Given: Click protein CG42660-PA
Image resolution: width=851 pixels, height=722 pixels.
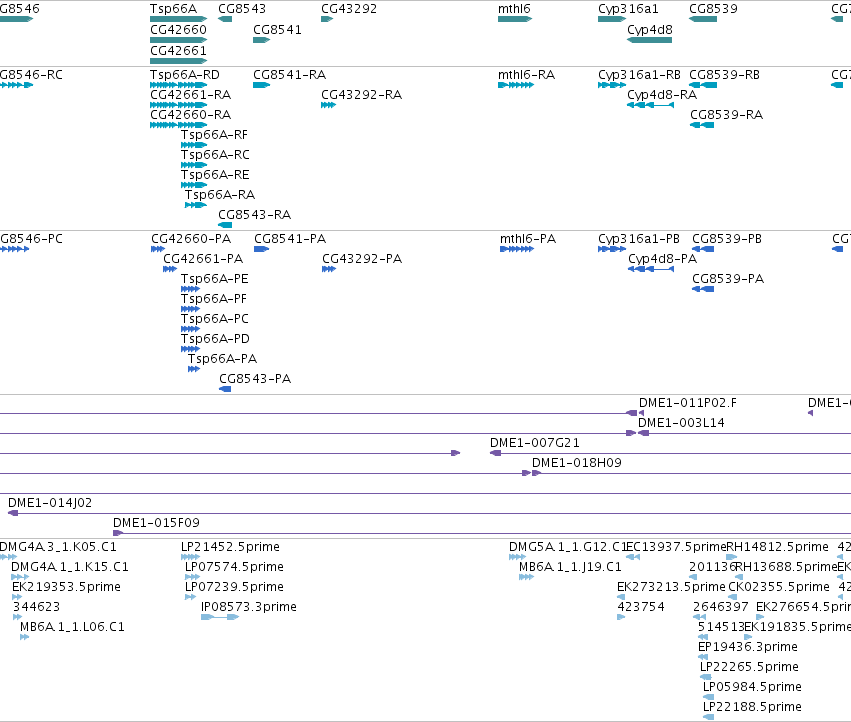Looking at the screenshot, I should point(158,249).
